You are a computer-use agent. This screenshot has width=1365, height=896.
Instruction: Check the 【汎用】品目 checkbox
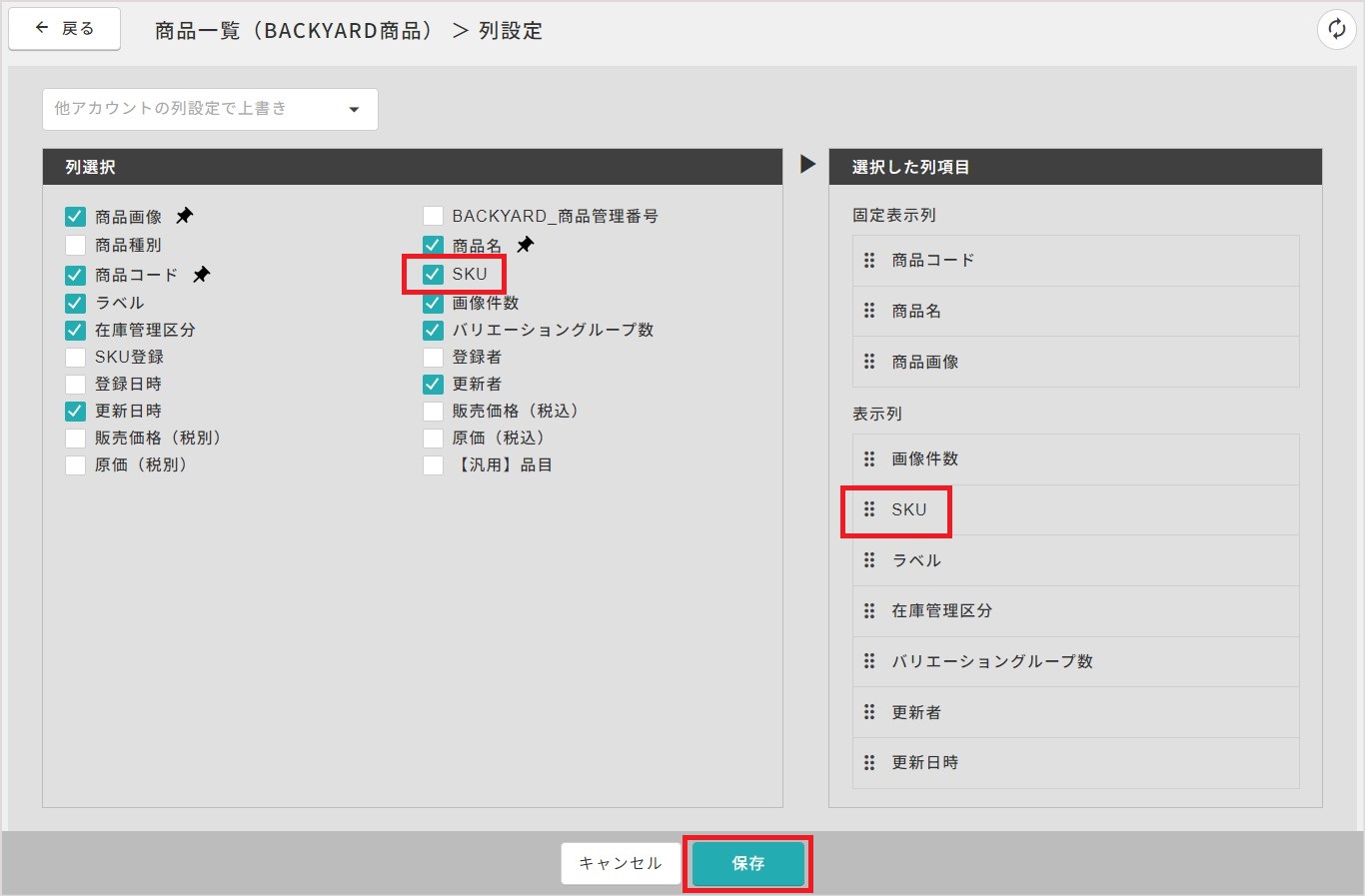click(433, 464)
